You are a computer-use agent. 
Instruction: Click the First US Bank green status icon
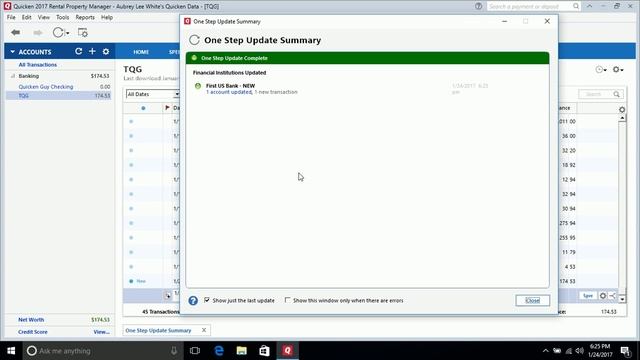pos(198,86)
